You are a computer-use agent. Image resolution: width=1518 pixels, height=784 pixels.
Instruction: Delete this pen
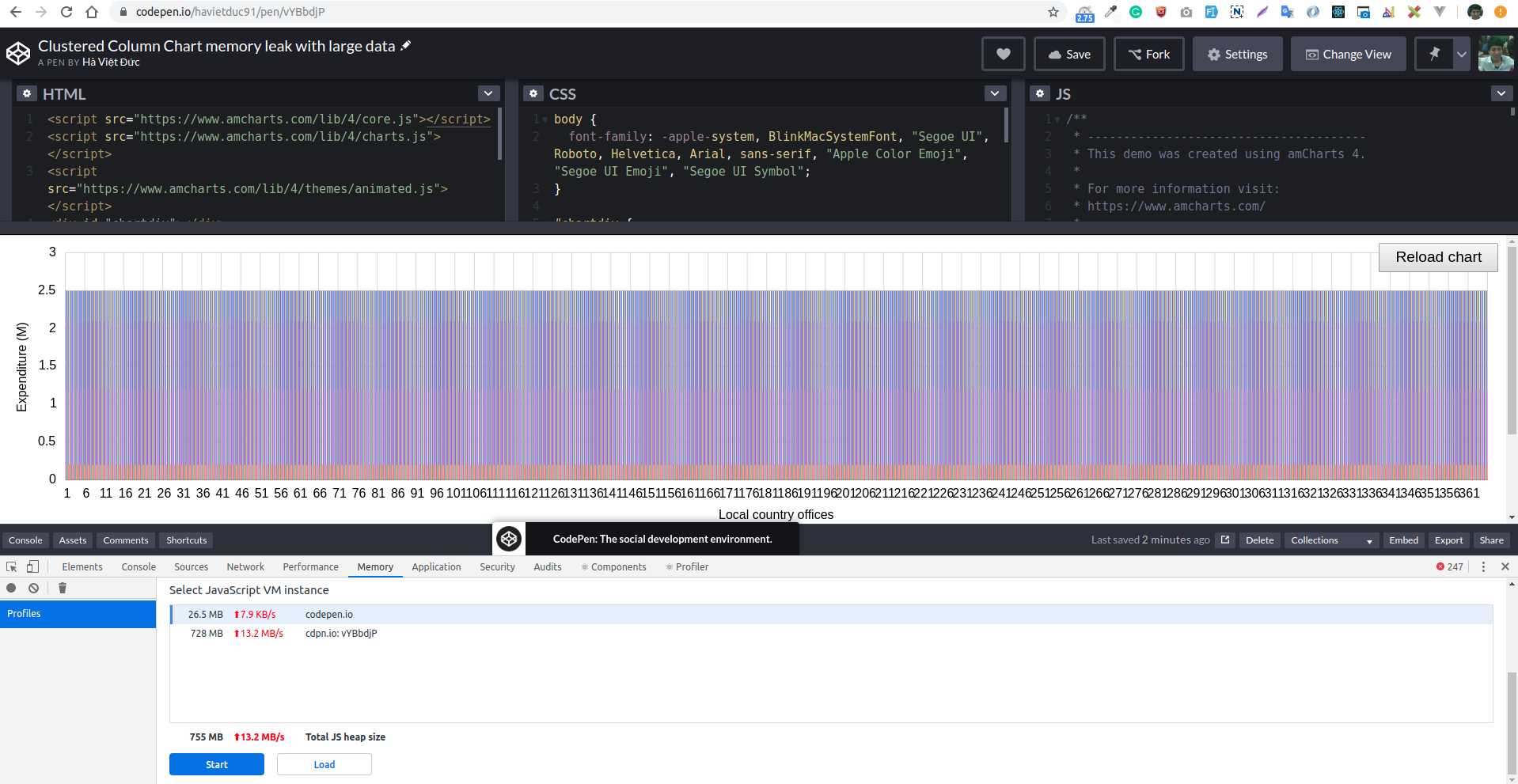(1259, 540)
